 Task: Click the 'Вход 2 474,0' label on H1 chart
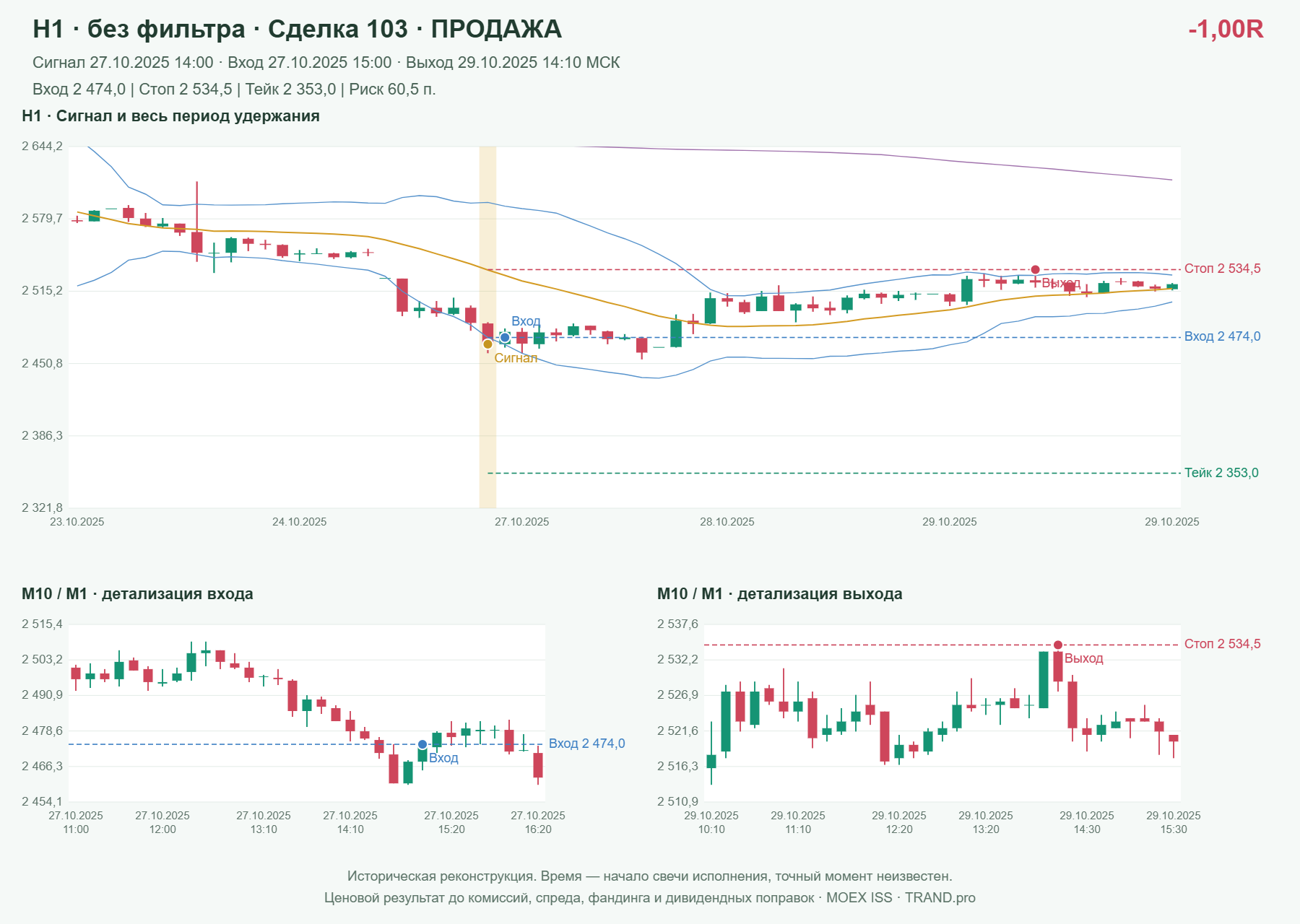click(x=1222, y=336)
